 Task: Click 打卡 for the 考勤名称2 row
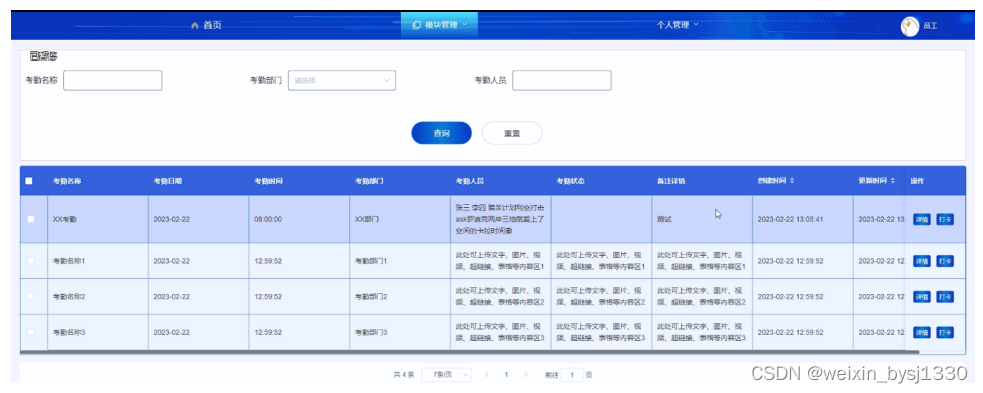(945, 296)
